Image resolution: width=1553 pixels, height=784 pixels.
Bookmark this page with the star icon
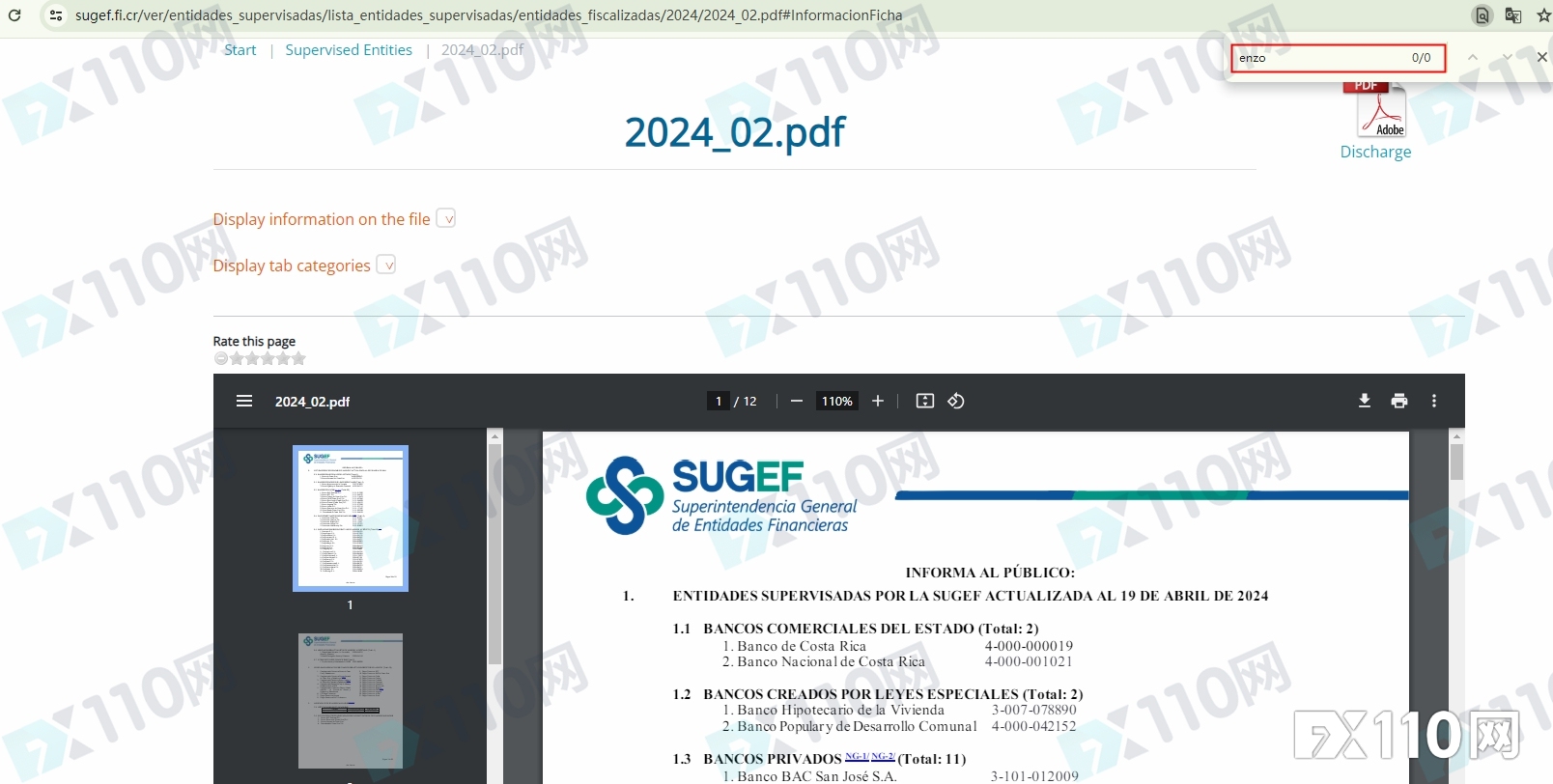[x=1543, y=15]
